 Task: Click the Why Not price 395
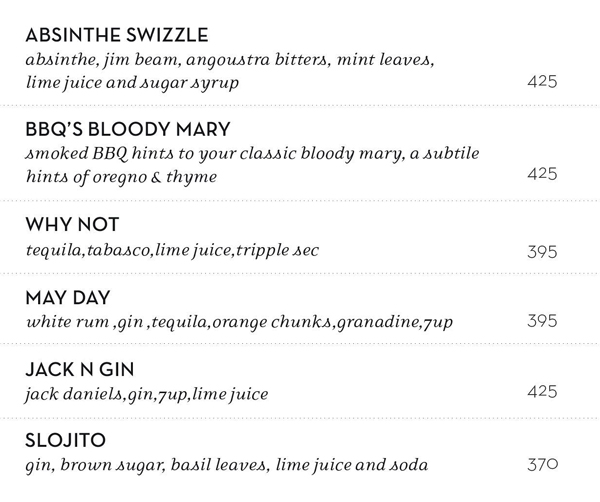coord(542,252)
